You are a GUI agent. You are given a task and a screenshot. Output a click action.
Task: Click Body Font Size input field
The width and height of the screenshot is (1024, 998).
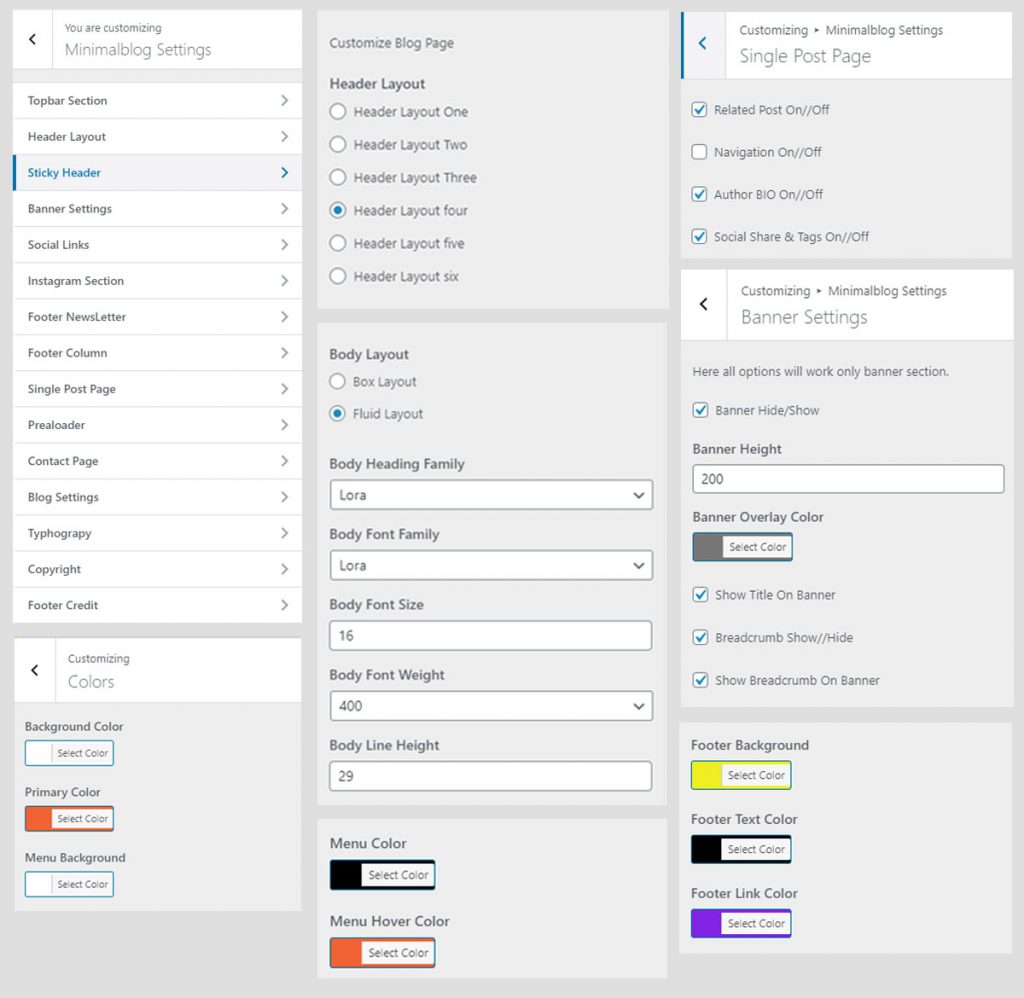(x=490, y=636)
